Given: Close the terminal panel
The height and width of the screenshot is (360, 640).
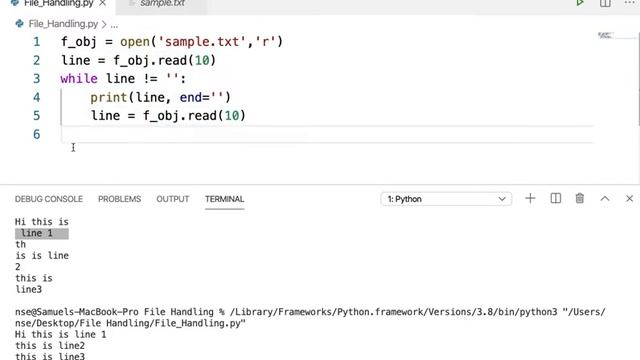Looking at the screenshot, I should click(629, 199).
